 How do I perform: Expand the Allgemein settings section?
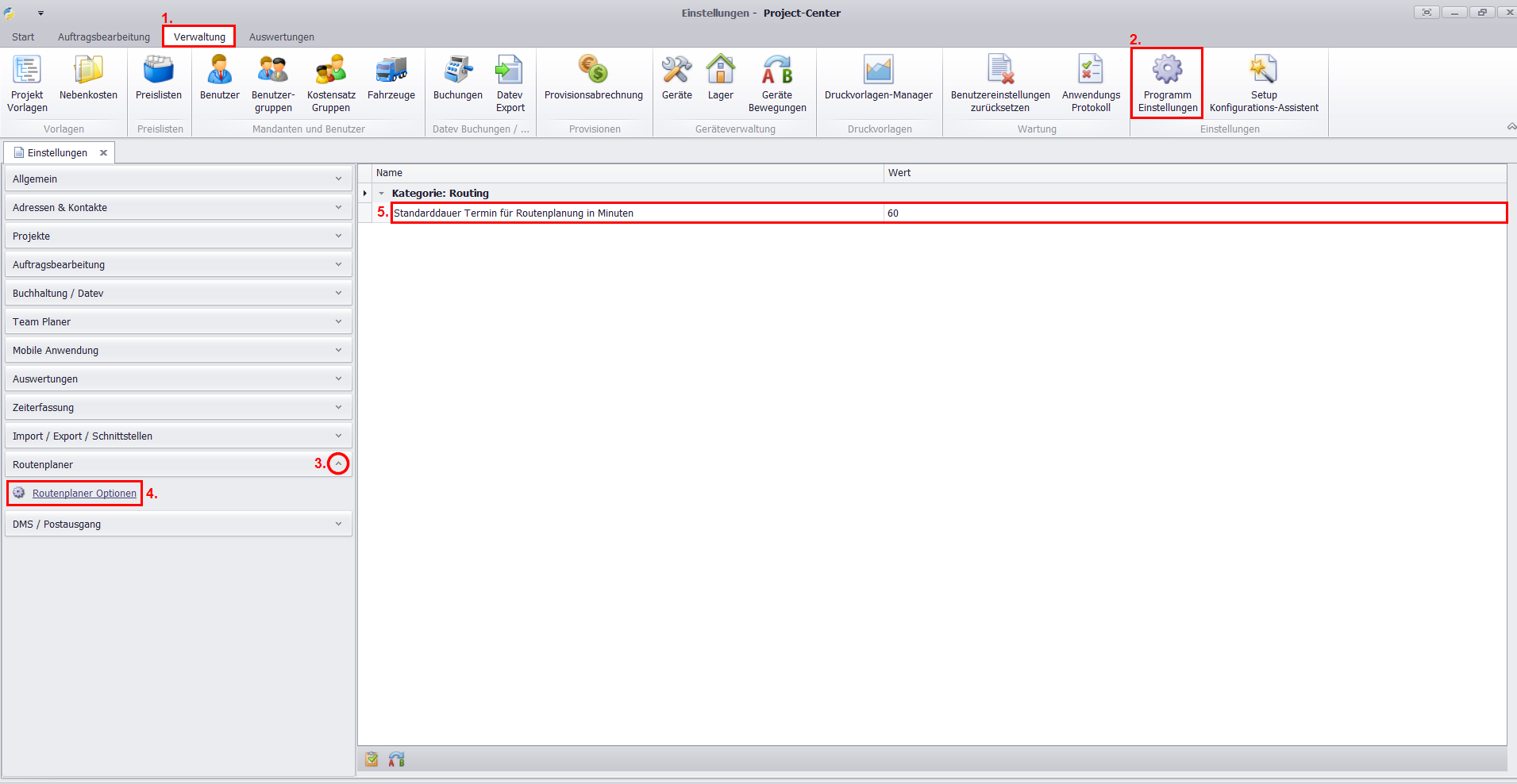338,179
